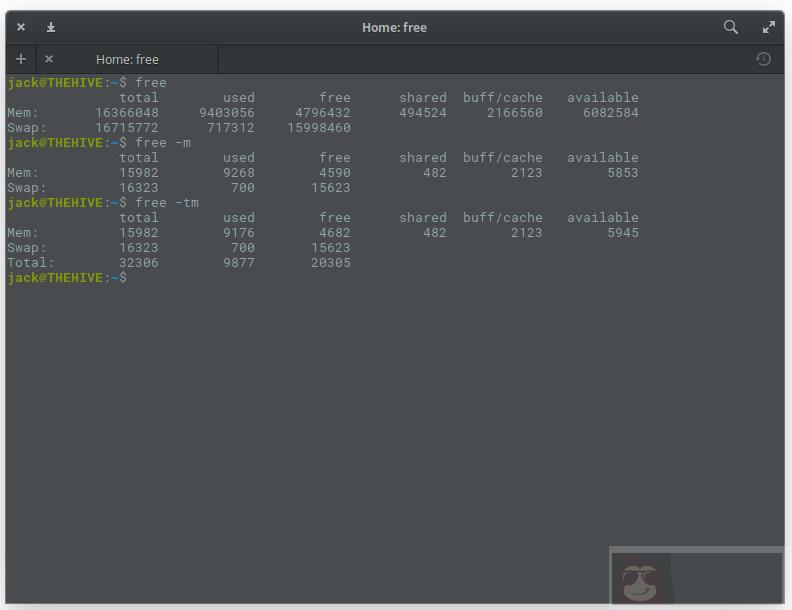Close the 'Home: free' tab
This screenshot has height=610, width=792.
pyautogui.click(x=49, y=59)
